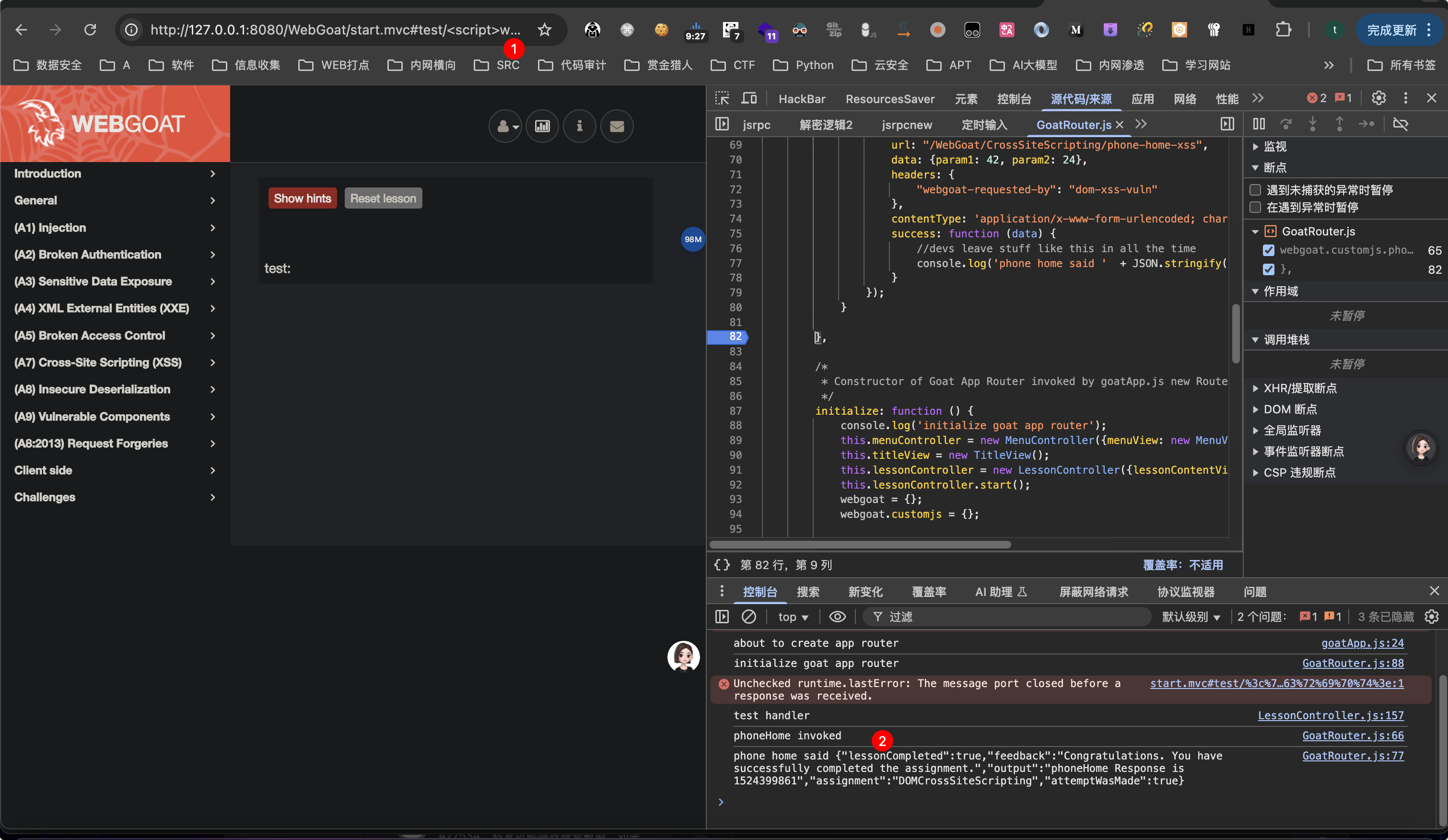1448x840 pixels.
Task: Enable pause on uncaught exceptions checkbox
Action: 1256,189
